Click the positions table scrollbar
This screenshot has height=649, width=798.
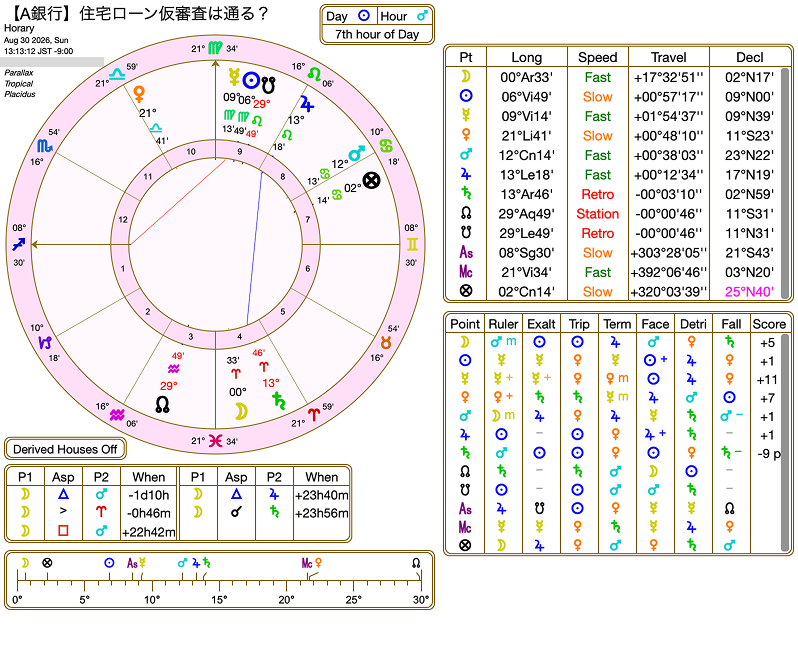(x=786, y=183)
